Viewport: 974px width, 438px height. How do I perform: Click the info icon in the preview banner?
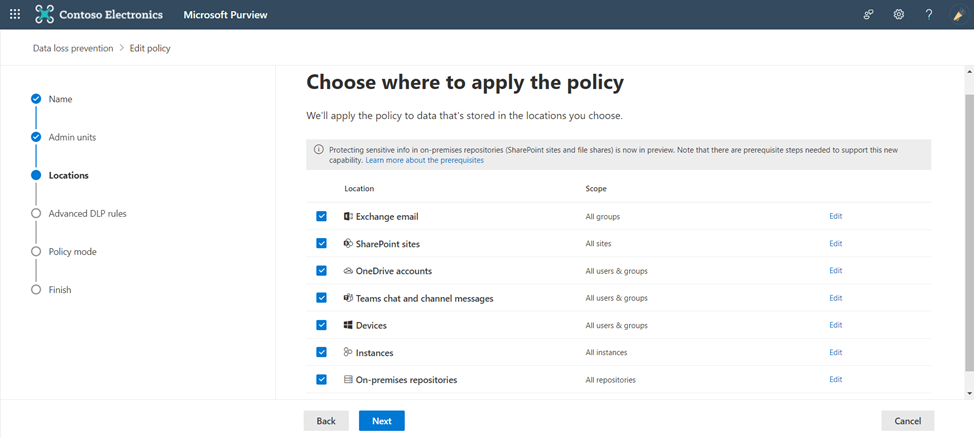(x=319, y=150)
